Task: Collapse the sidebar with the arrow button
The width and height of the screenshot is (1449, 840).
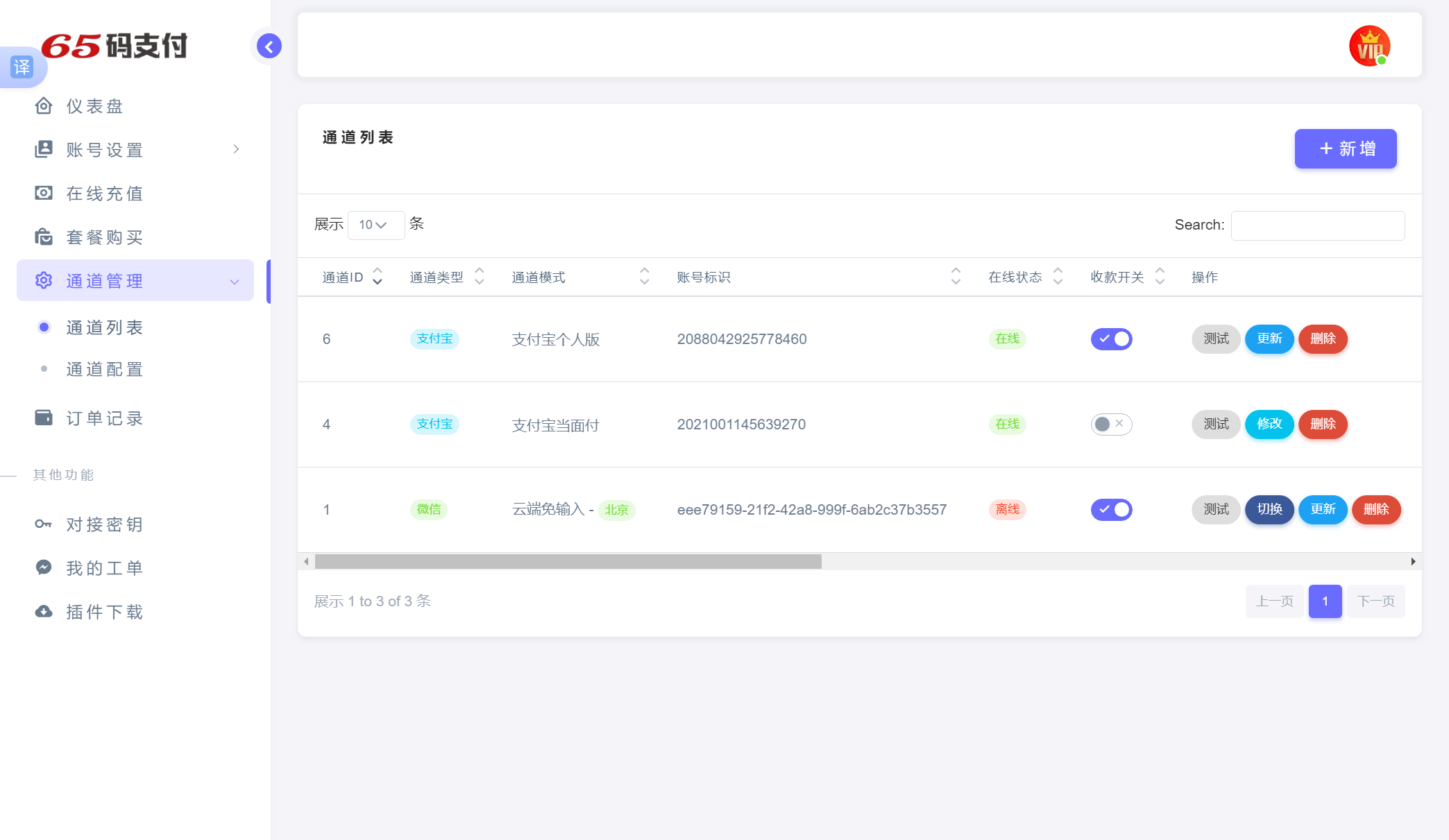Action: coord(269,46)
